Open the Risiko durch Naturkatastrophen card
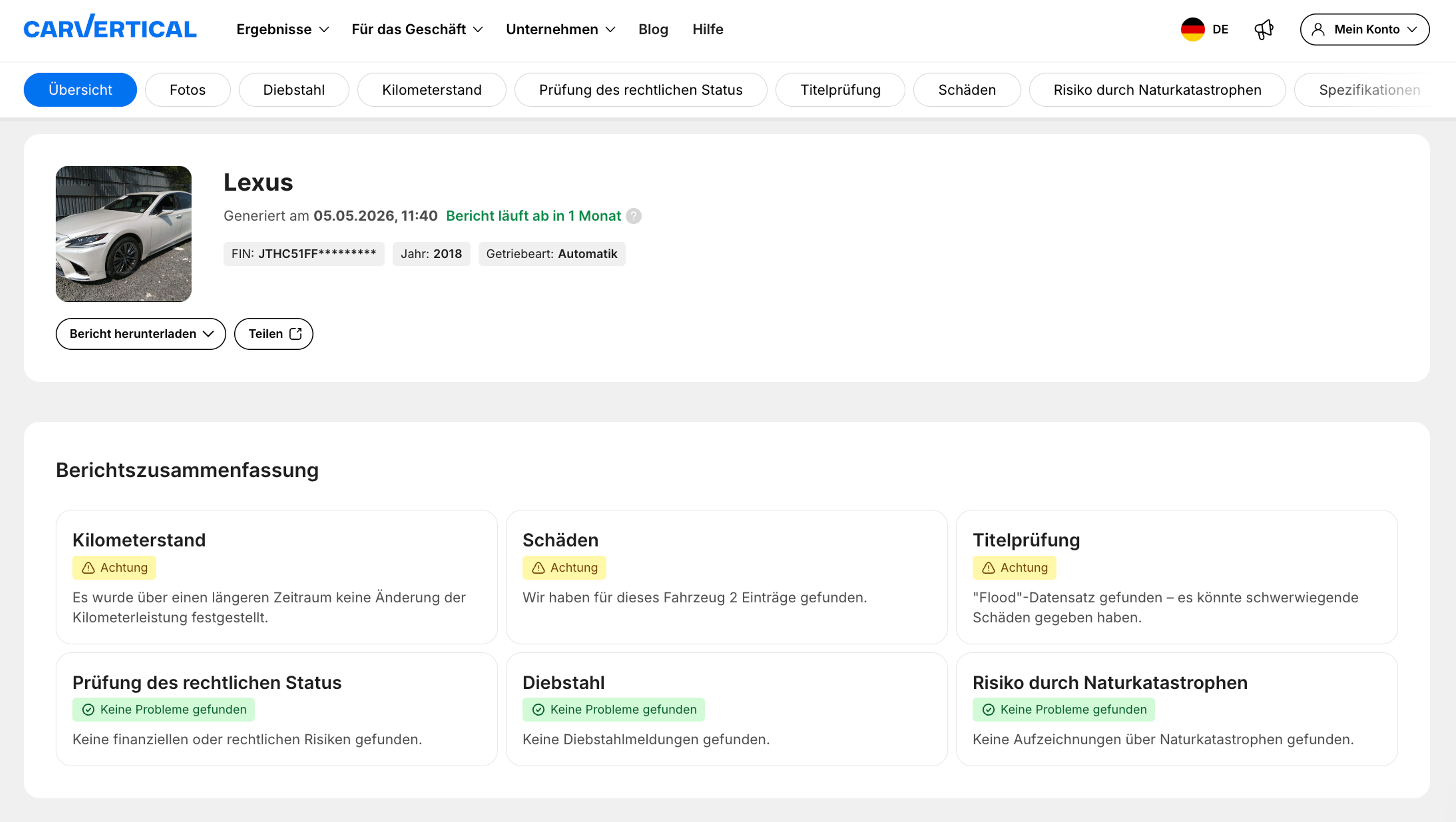The height and width of the screenshot is (822, 1456). pos(1176,709)
